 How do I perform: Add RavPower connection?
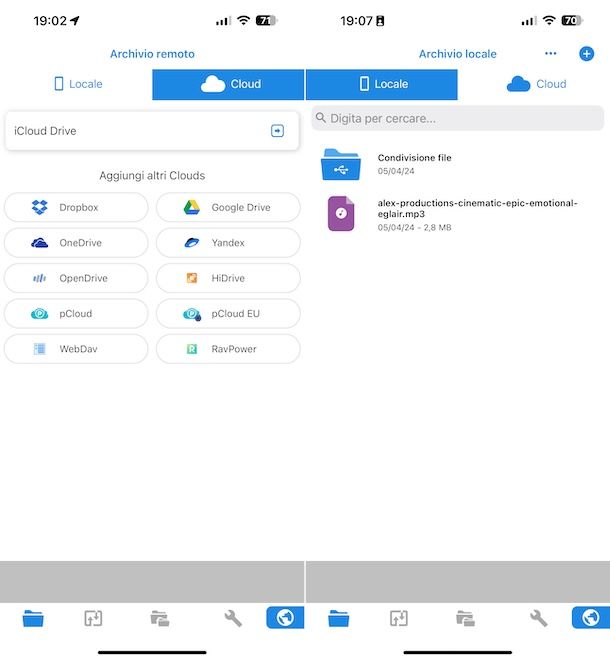(228, 349)
